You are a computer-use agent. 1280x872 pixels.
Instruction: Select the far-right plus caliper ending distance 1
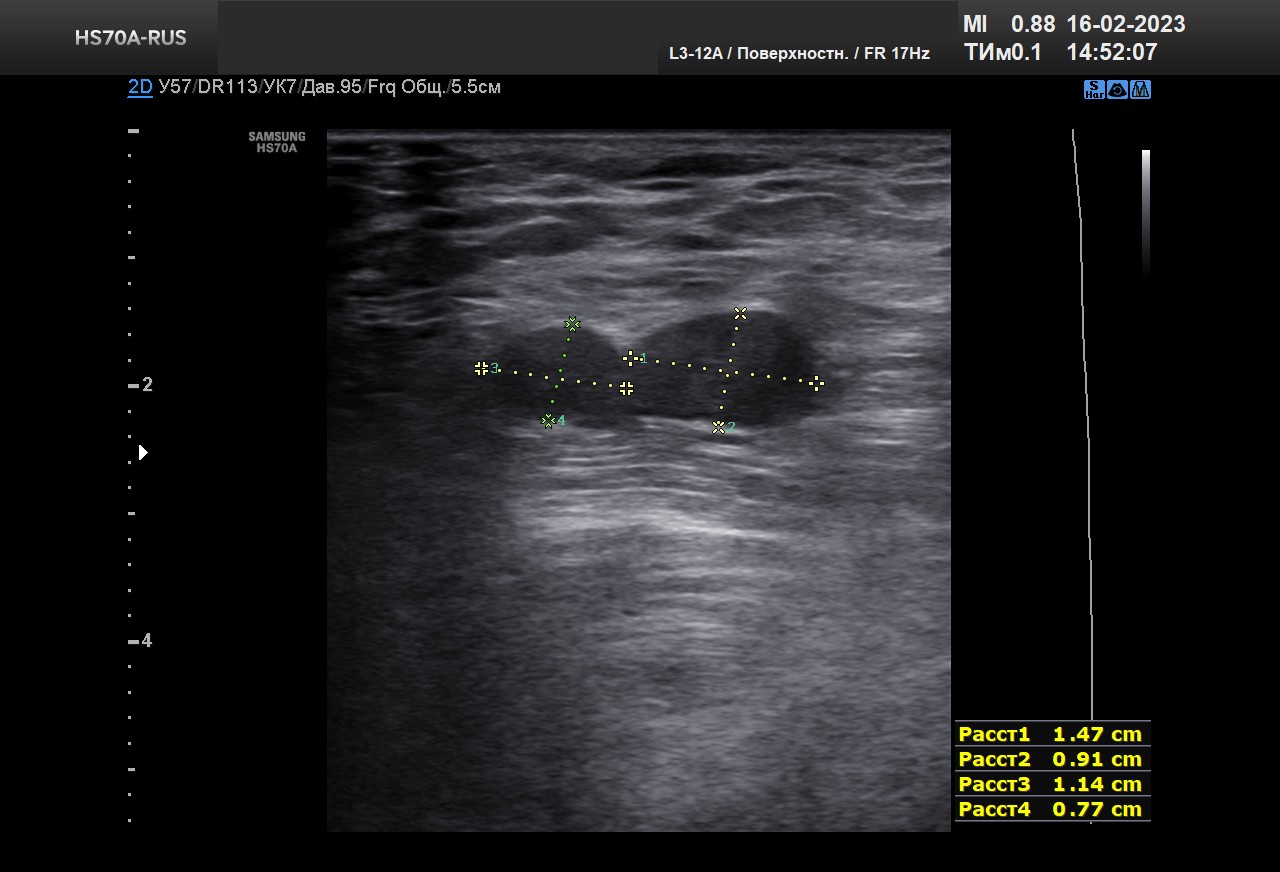816,382
